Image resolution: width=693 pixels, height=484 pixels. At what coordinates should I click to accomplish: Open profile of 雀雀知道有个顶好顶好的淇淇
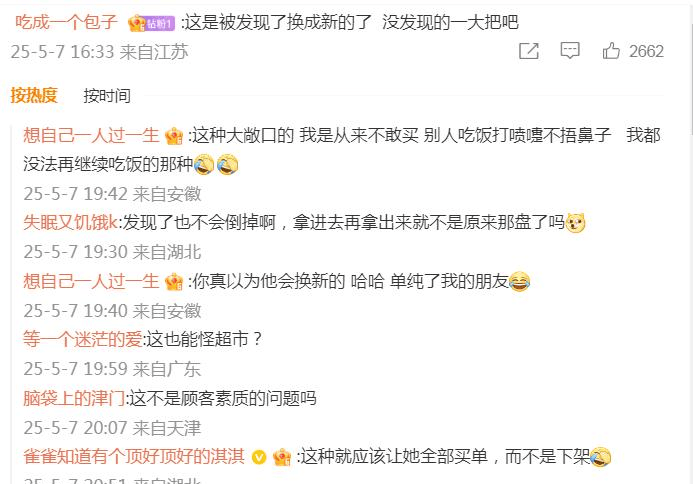tap(134, 457)
